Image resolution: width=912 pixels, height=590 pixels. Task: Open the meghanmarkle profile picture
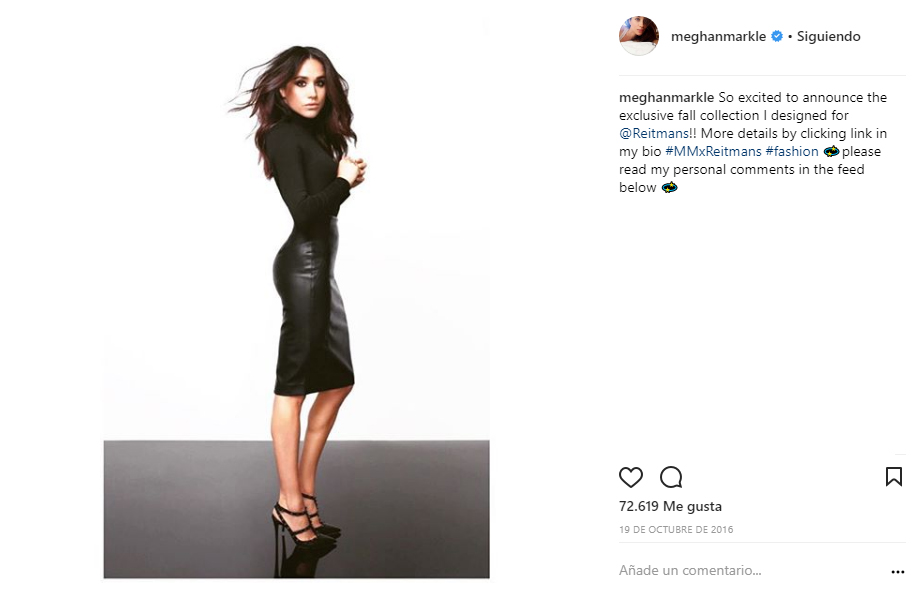tap(639, 36)
